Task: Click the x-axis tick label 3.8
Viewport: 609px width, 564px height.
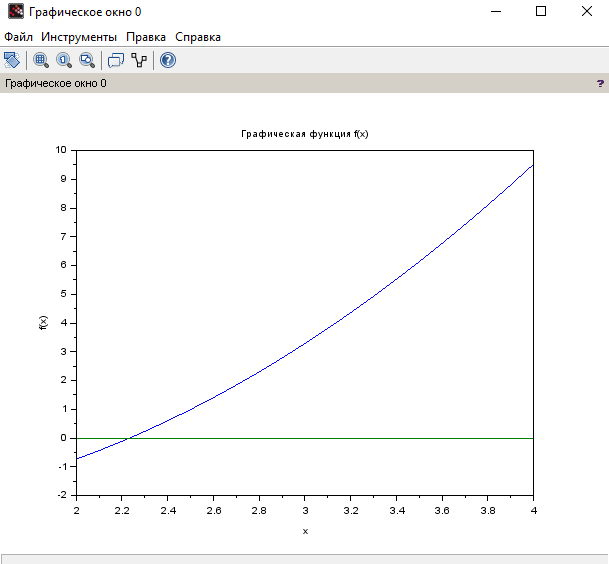Action: pyautogui.click(x=488, y=510)
